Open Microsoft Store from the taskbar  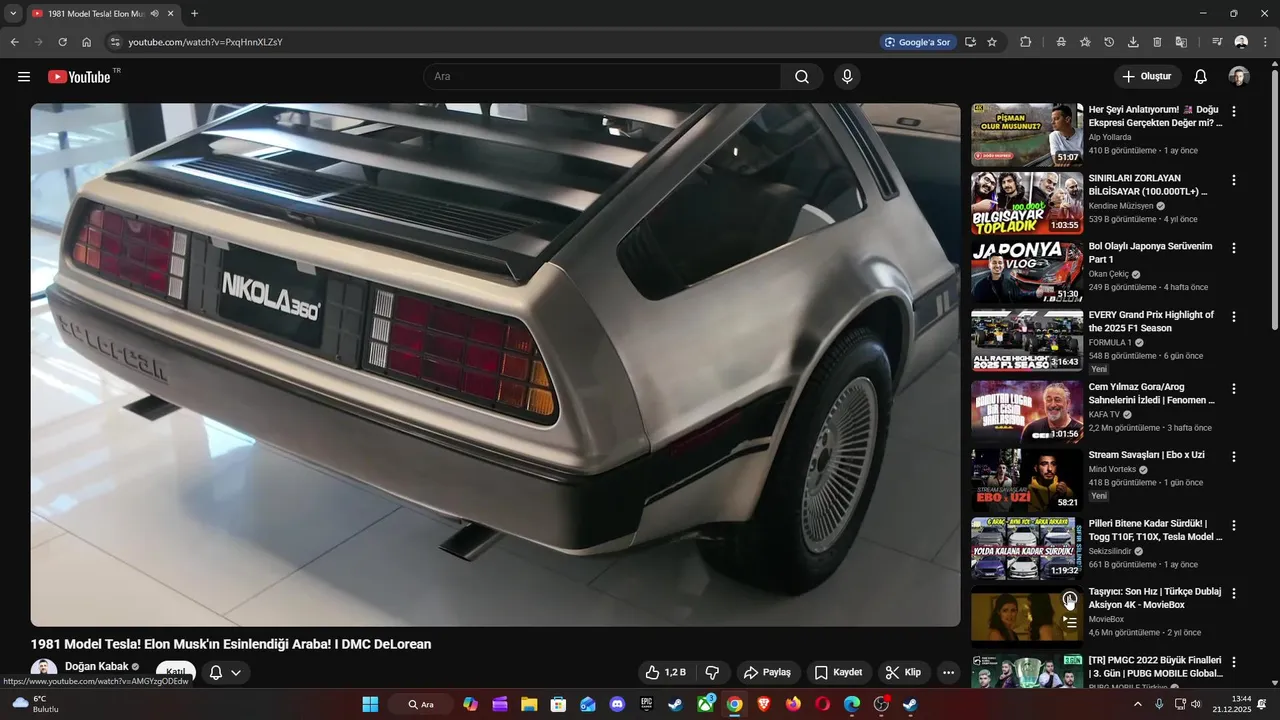click(x=559, y=704)
